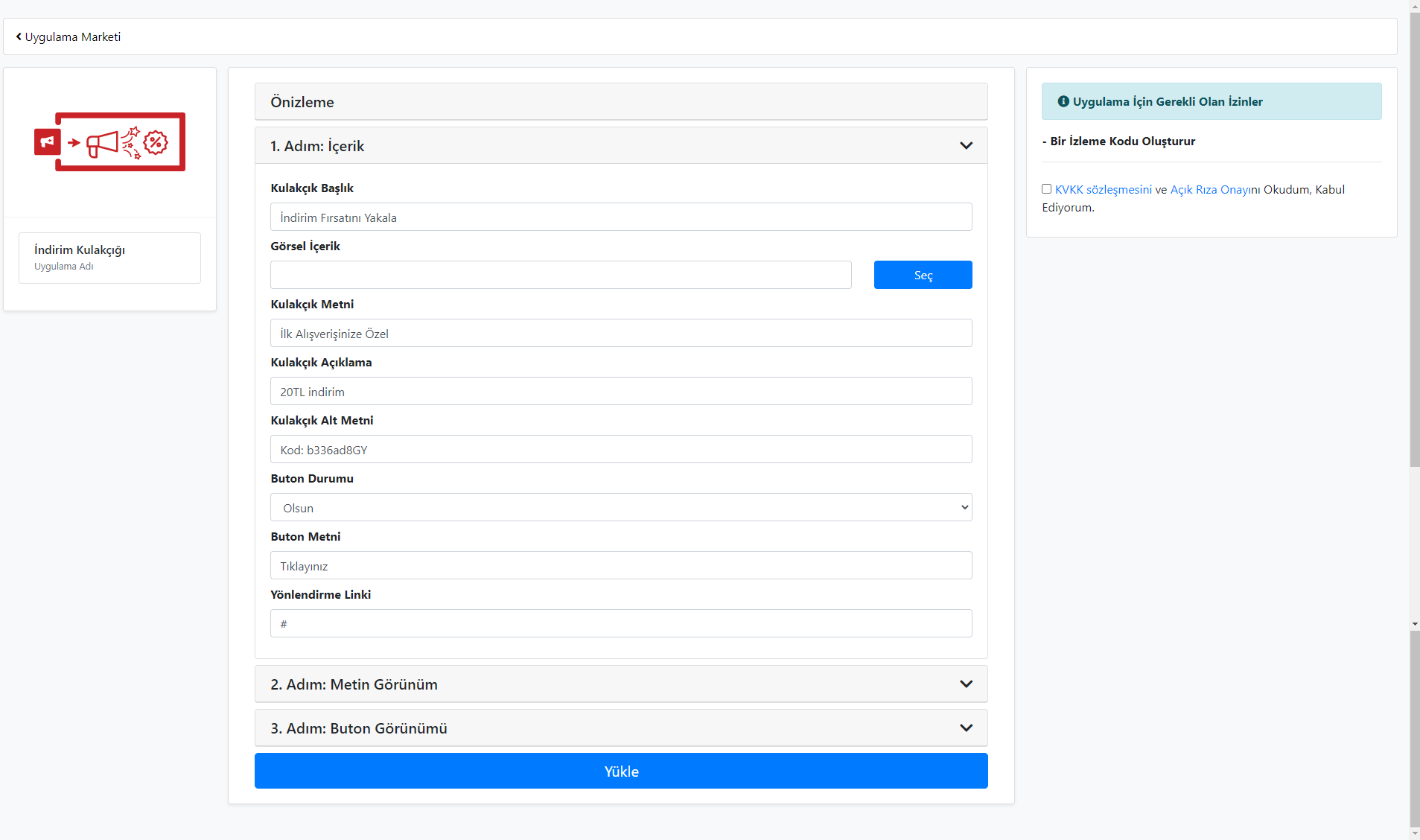This screenshot has width=1420, height=840.
Task: Click the Önizleme panel header
Action: tap(621, 101)
